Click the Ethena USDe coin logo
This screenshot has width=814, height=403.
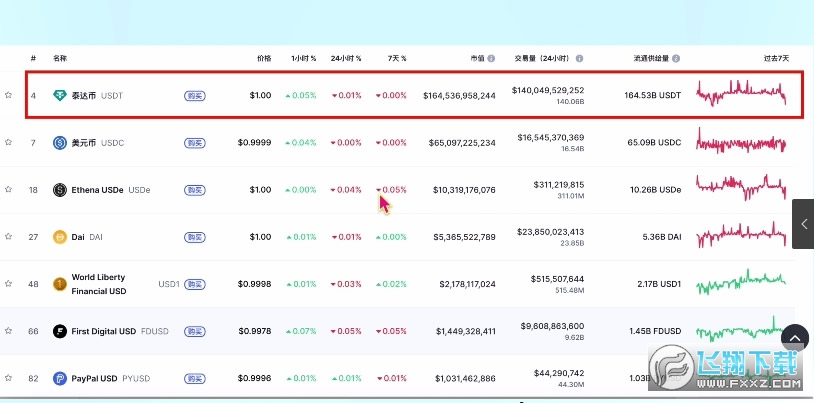(x=60, y=190)
